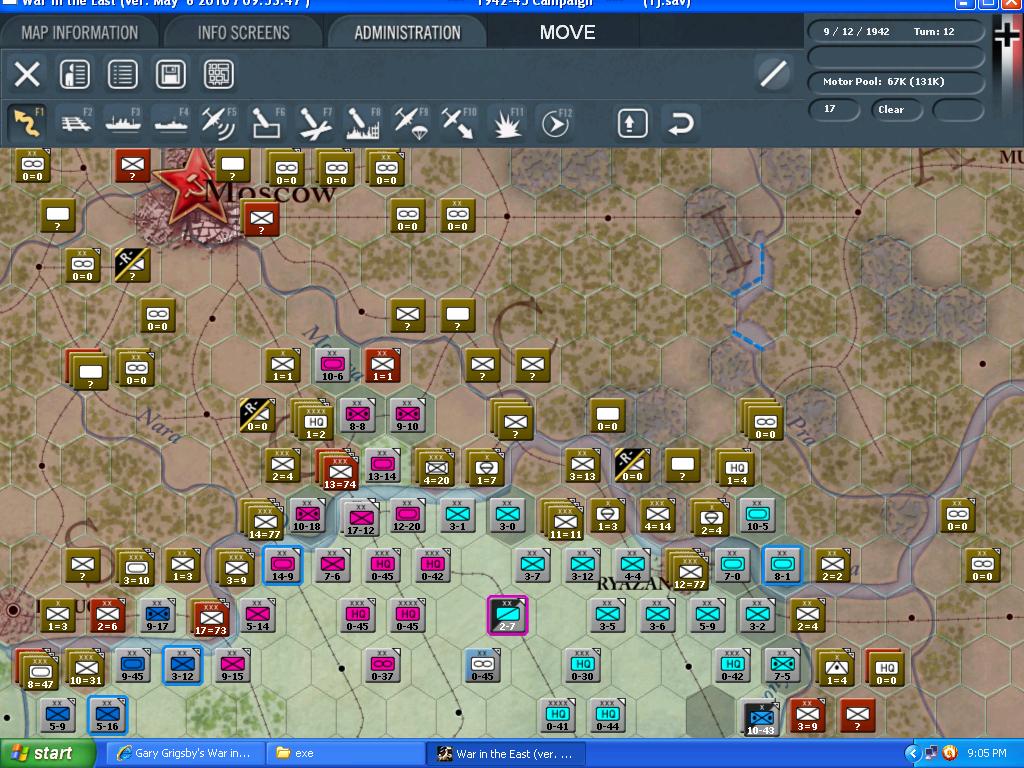Click the MOVE mode label

(568, 33)
